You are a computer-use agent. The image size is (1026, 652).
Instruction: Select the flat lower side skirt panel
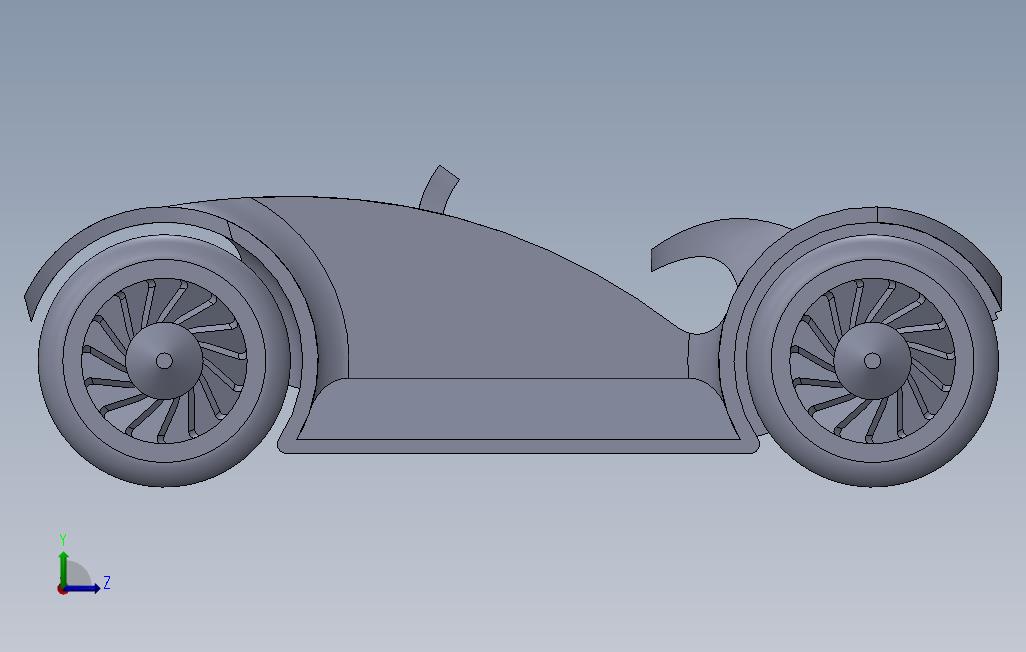[x=517, y=409]
